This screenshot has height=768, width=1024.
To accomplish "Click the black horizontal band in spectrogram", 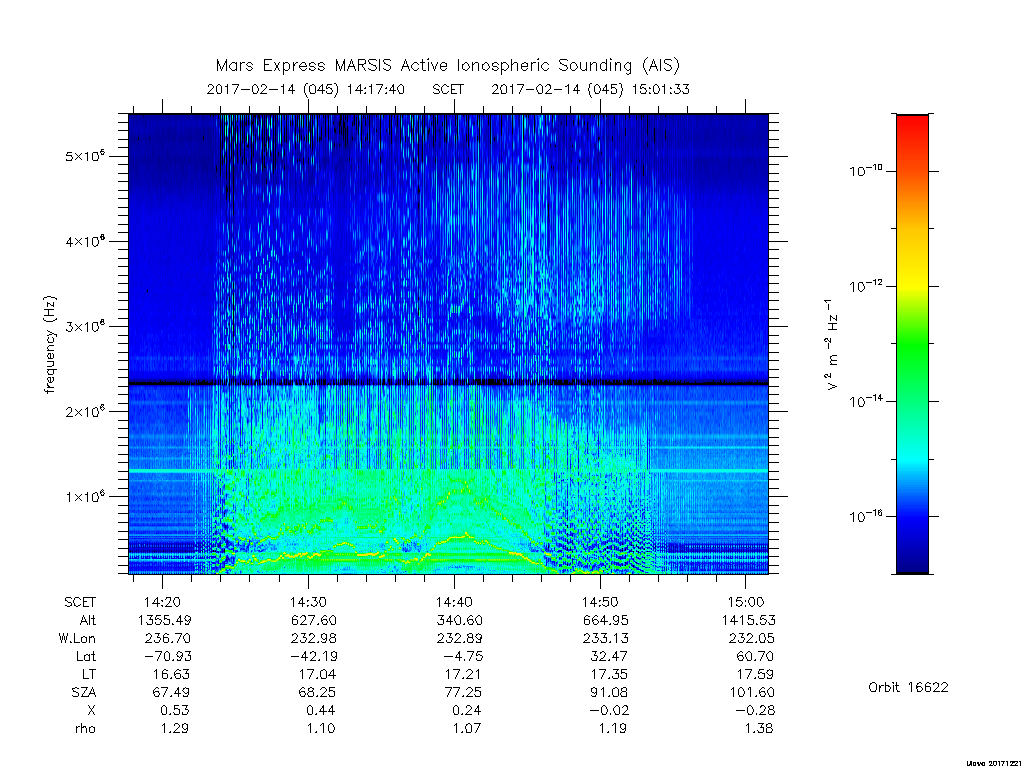I will (448, 383).
